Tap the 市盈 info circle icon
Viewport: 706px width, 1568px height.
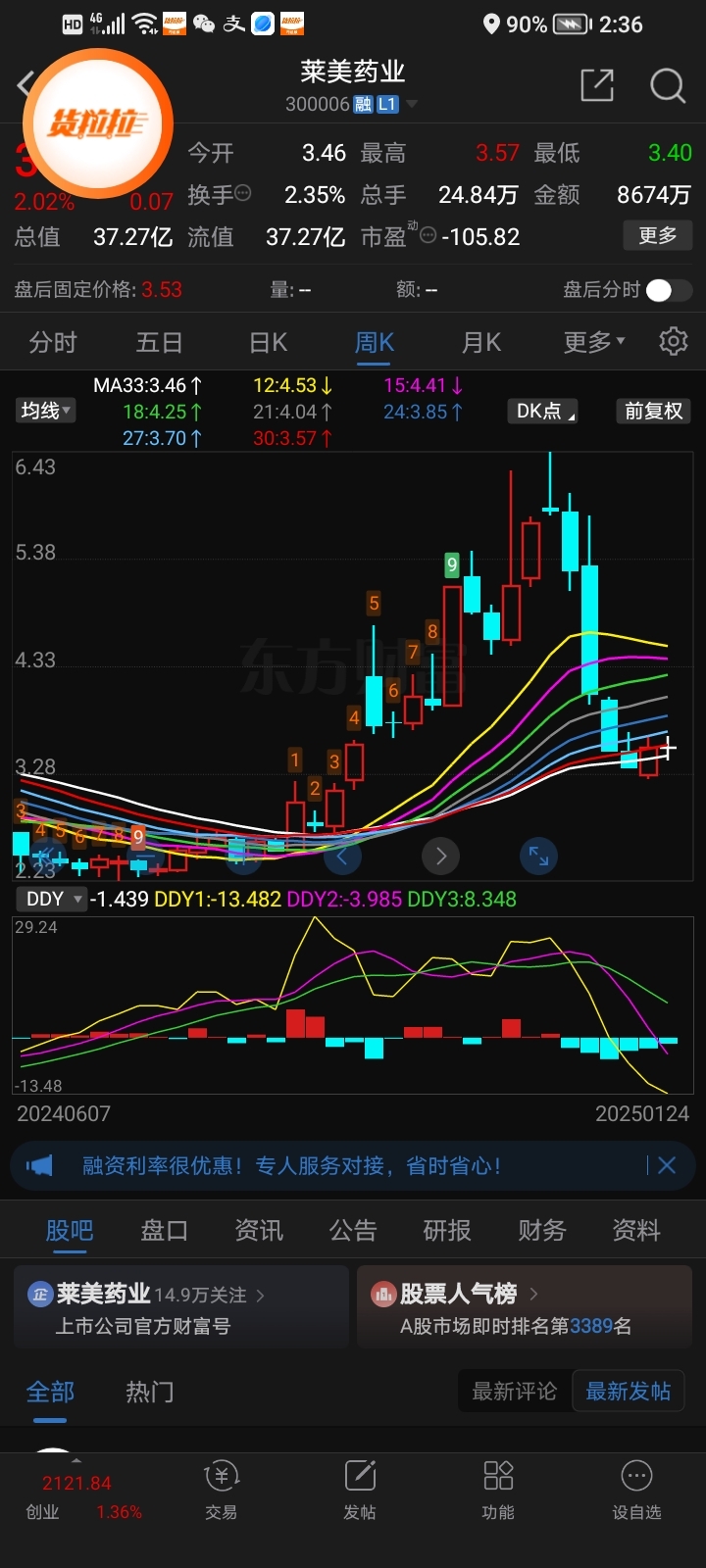click(x=428, y=235)
